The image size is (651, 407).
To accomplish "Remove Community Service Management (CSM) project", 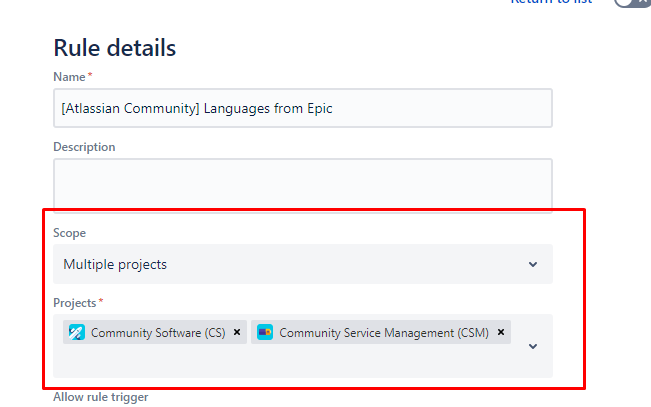I will (x=501, y=332).
